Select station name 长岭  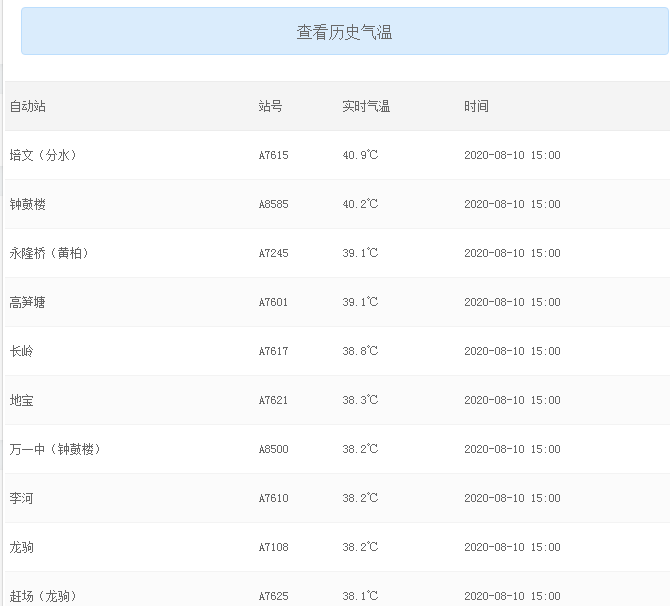tap(22, 351)
